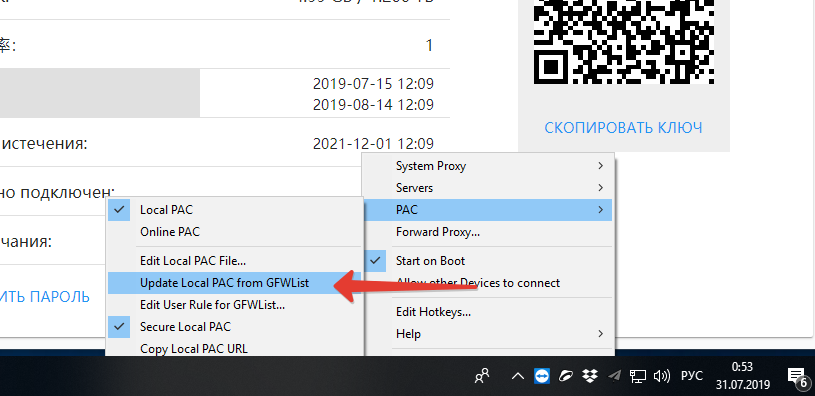
Task: Open the Yandex.Disk saucer tray icon
Action: click(x=566, y=376)
